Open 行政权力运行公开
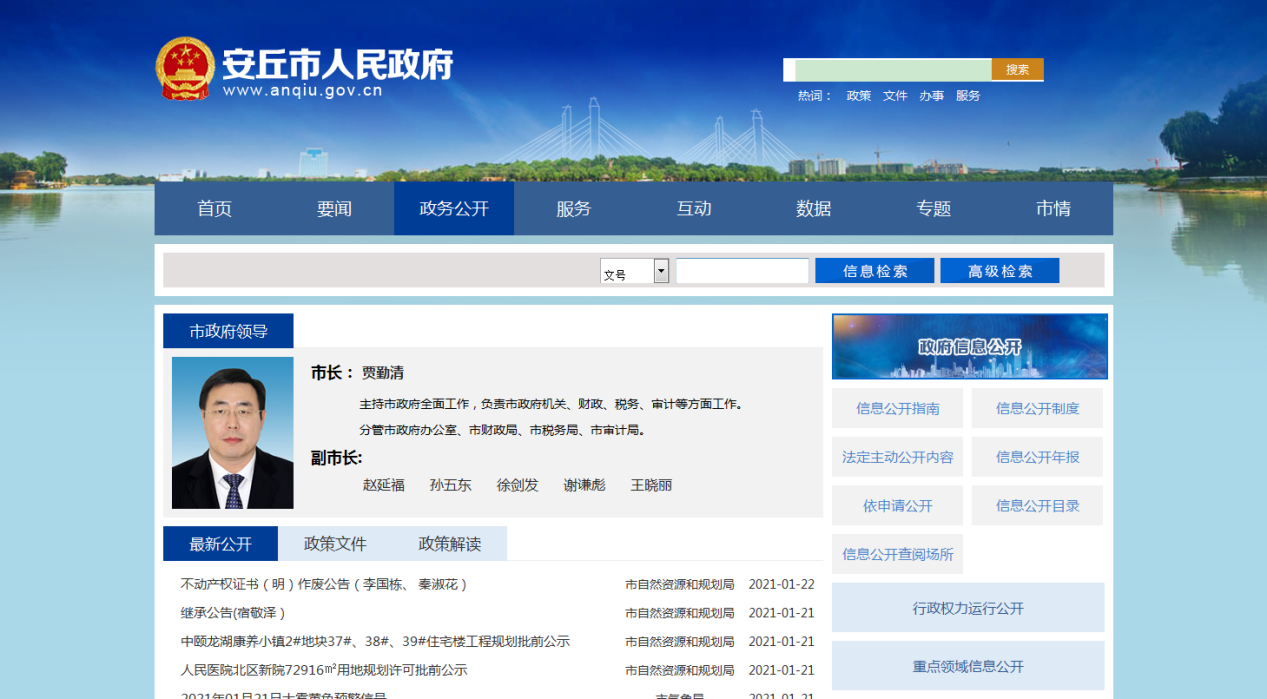 tap(968, 608)
